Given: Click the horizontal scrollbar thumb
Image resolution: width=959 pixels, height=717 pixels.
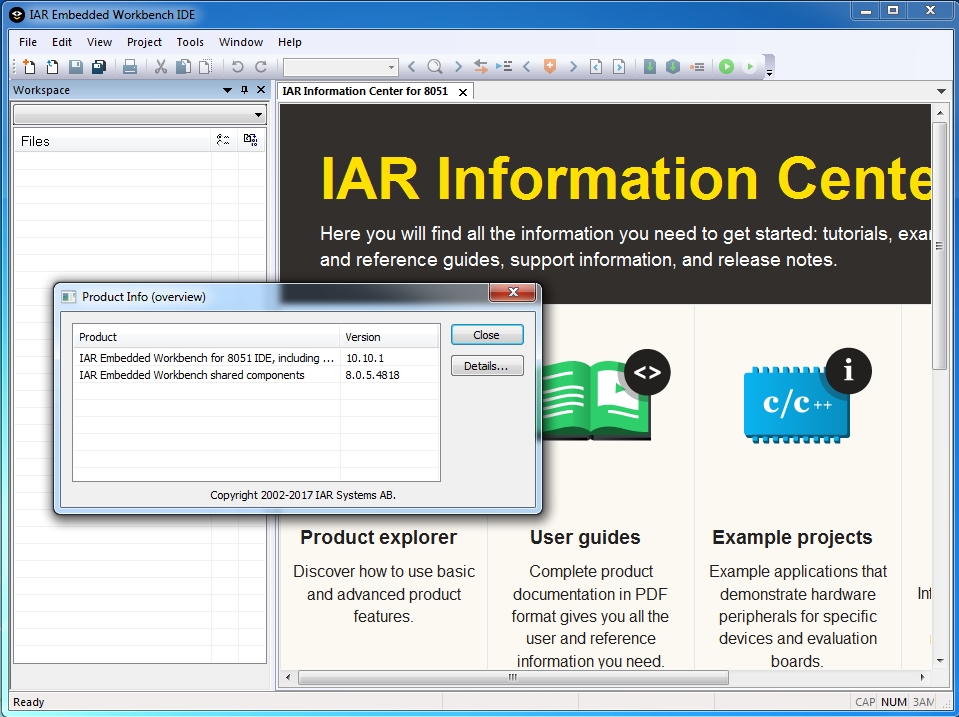Looking at the screenshot, I should (x=513, y=677).
